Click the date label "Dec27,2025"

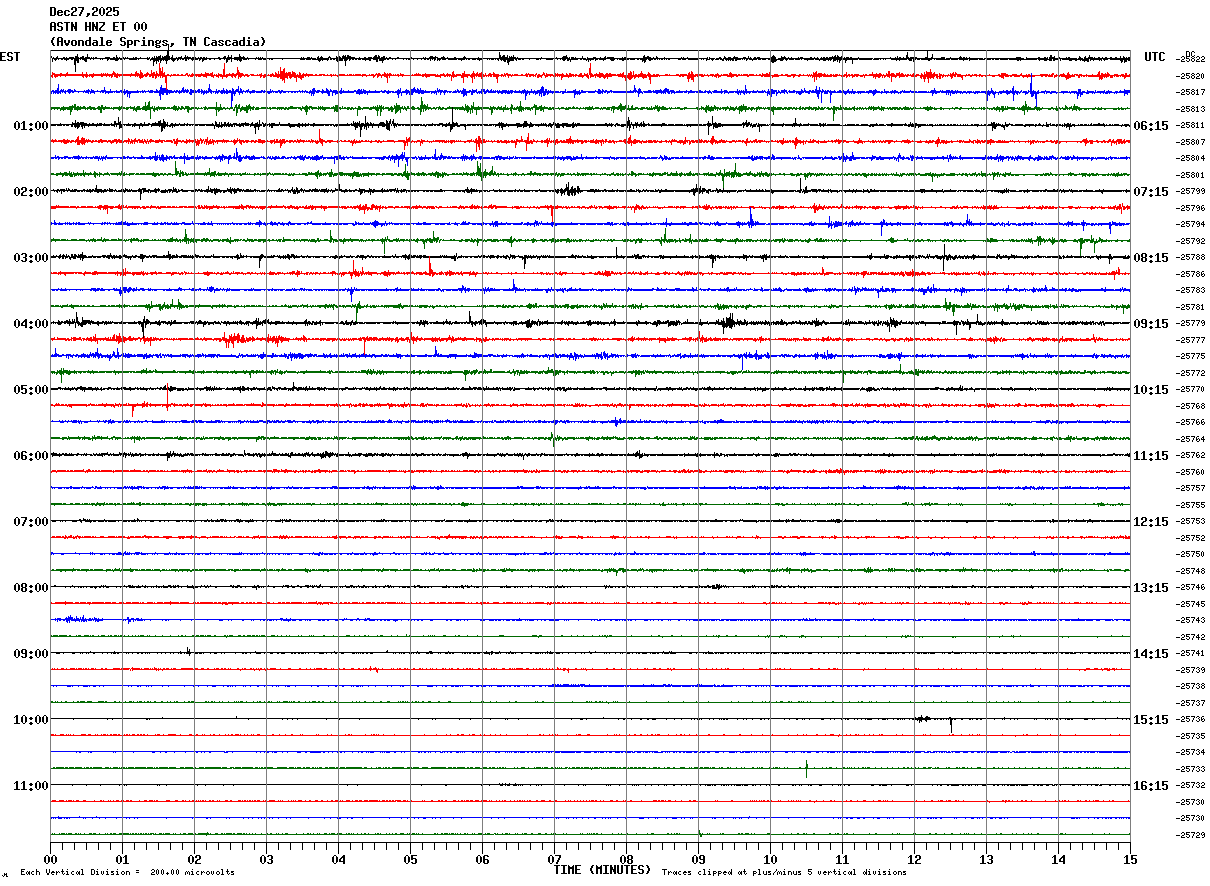pyautogui.click(x=84, y=12)
